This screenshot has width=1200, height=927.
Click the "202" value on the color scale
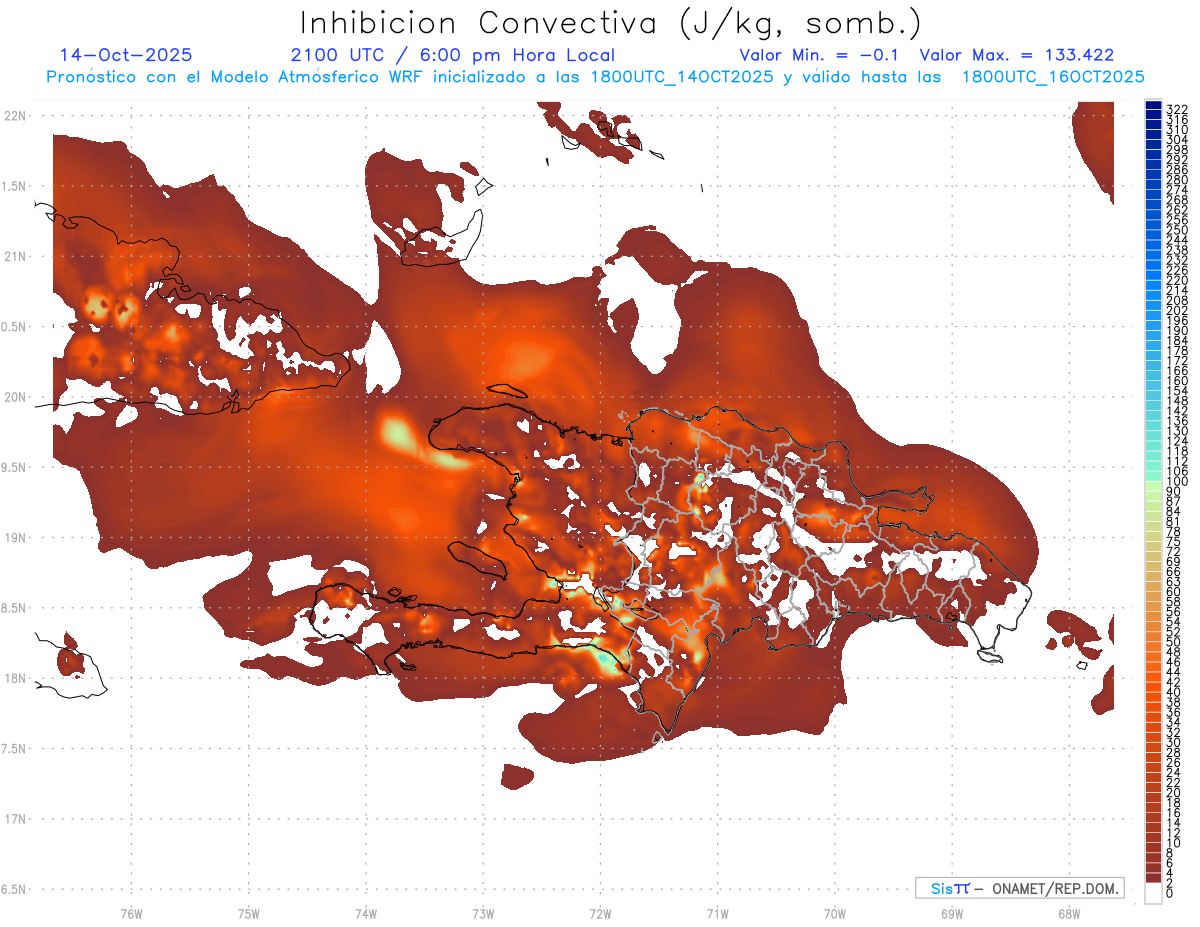(1177, 310)
